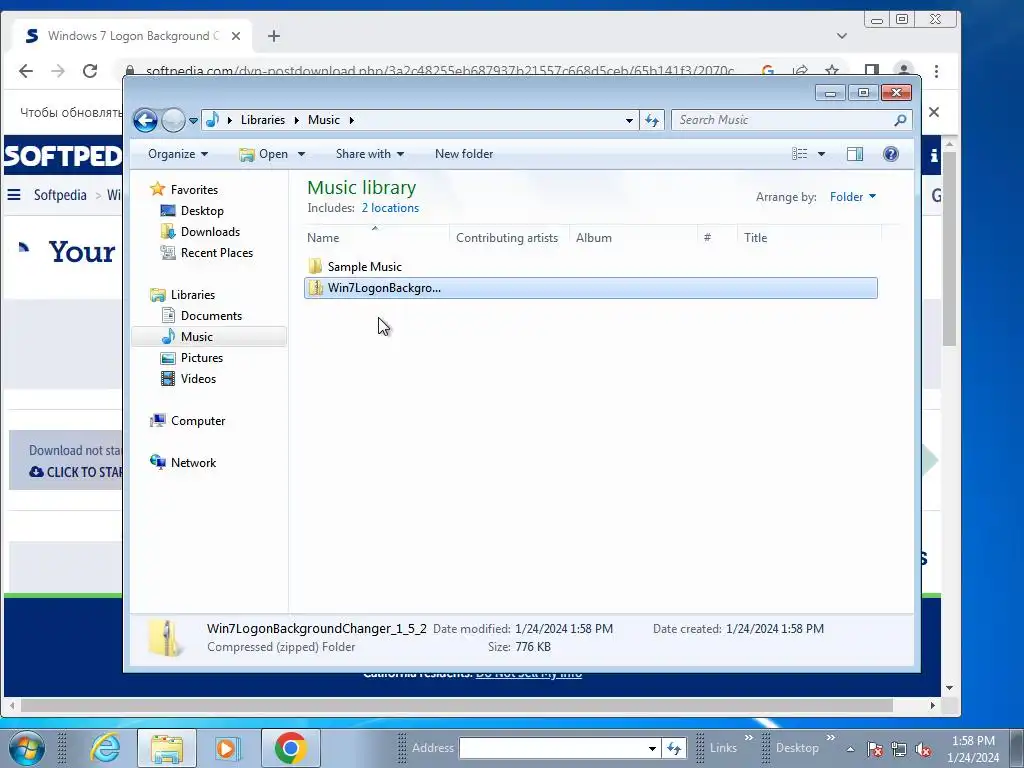Sort by Name column header
The height and width of the screenshot is (768, 1024).
(376, 238)
